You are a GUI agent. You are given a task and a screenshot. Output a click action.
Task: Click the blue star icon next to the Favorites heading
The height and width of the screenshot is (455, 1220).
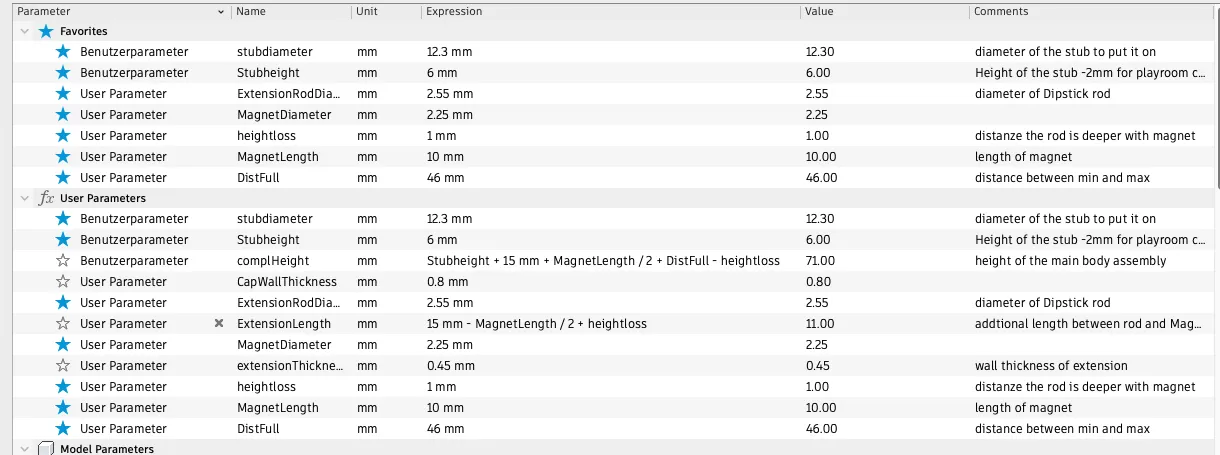pos(45,31)
